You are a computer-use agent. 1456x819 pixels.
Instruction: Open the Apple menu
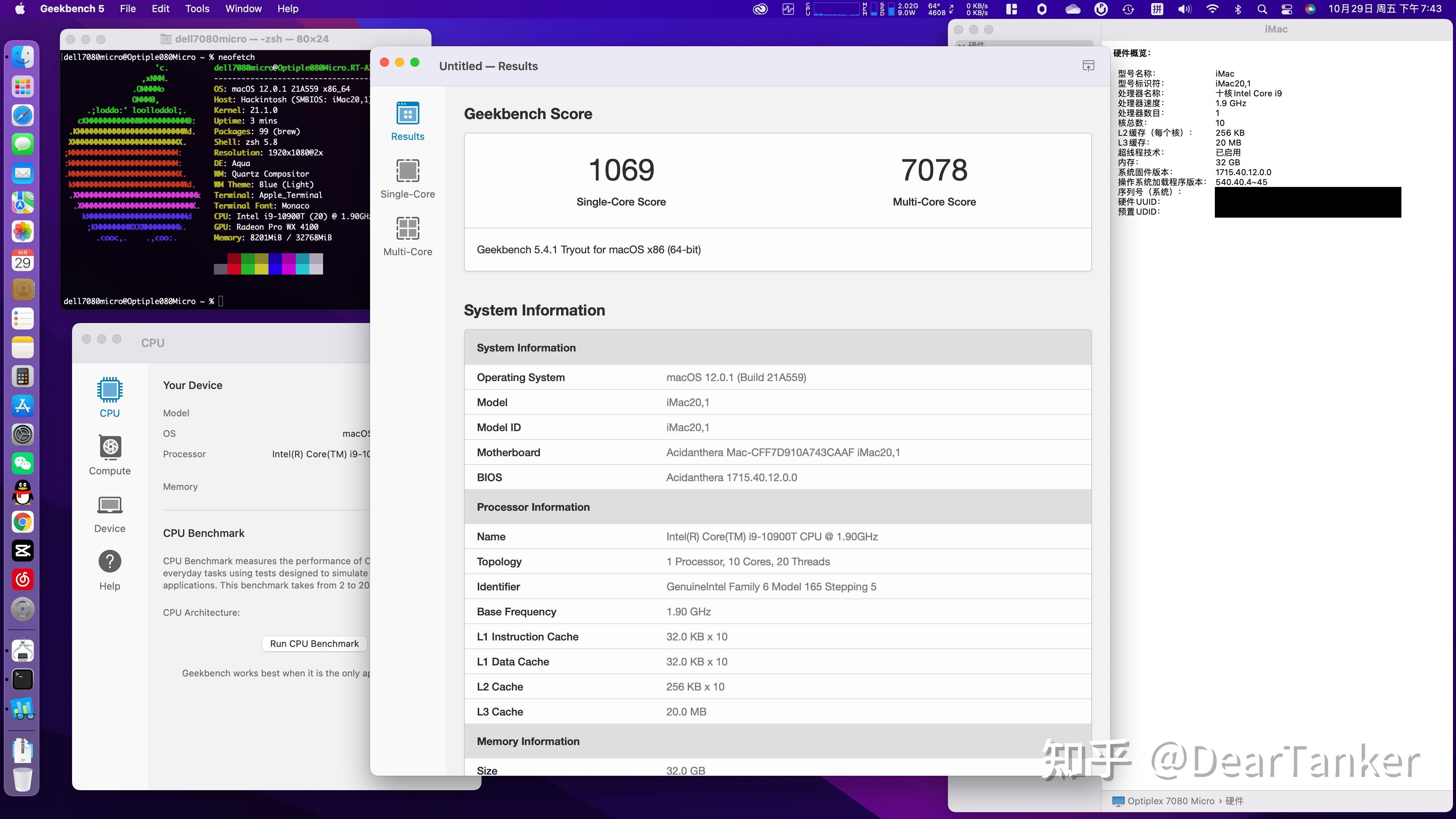coord(20,8)
